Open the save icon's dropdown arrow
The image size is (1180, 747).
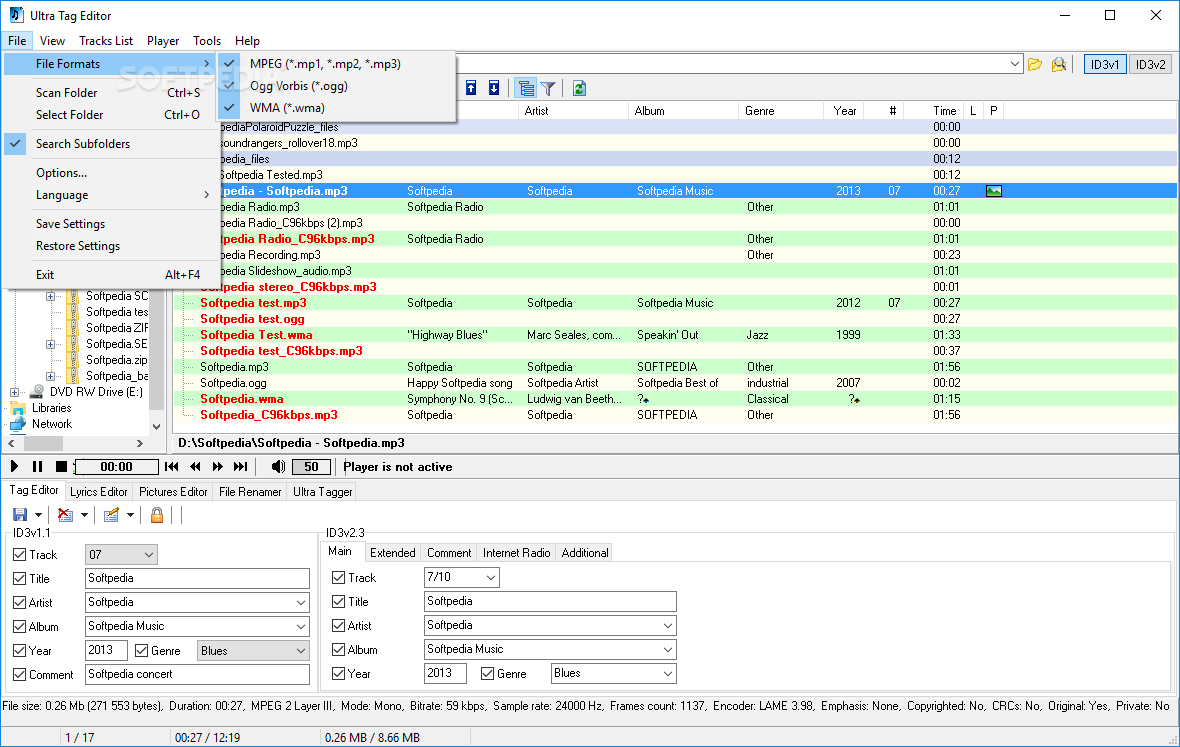(x=38, y=515)
